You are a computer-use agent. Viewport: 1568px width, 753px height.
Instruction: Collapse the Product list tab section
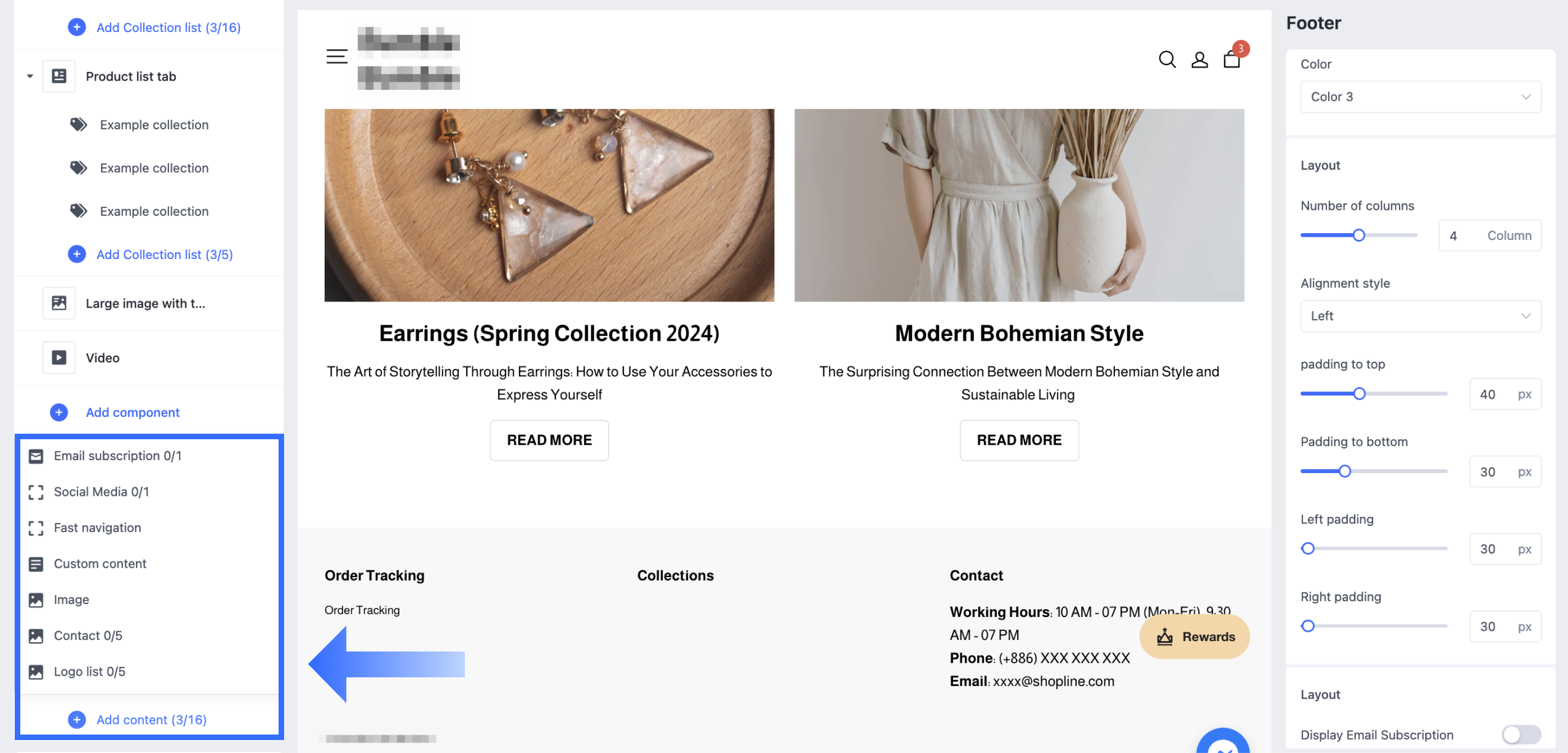click(x=30, y=76)
